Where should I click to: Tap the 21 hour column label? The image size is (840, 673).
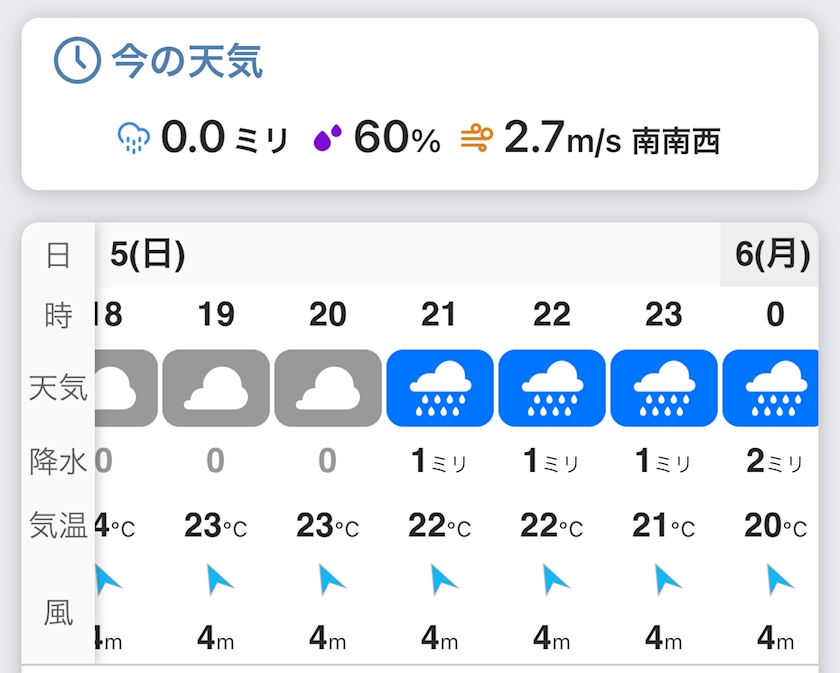tap(438, 314)
